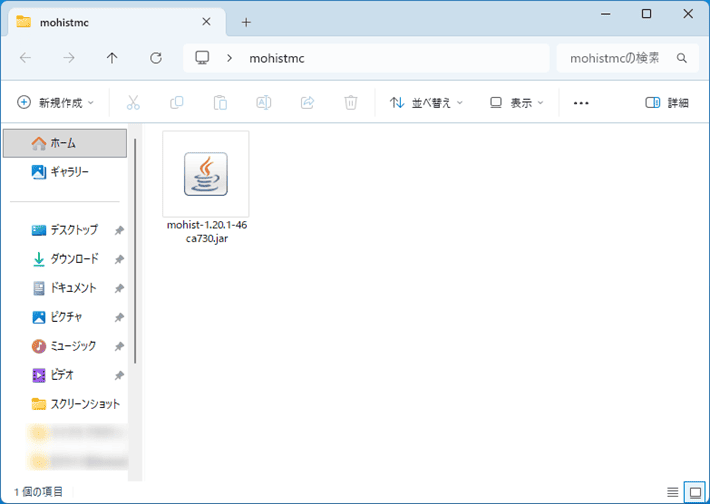
Task: Select ホーム in the navigation pane
Action: tap(65, 143)
